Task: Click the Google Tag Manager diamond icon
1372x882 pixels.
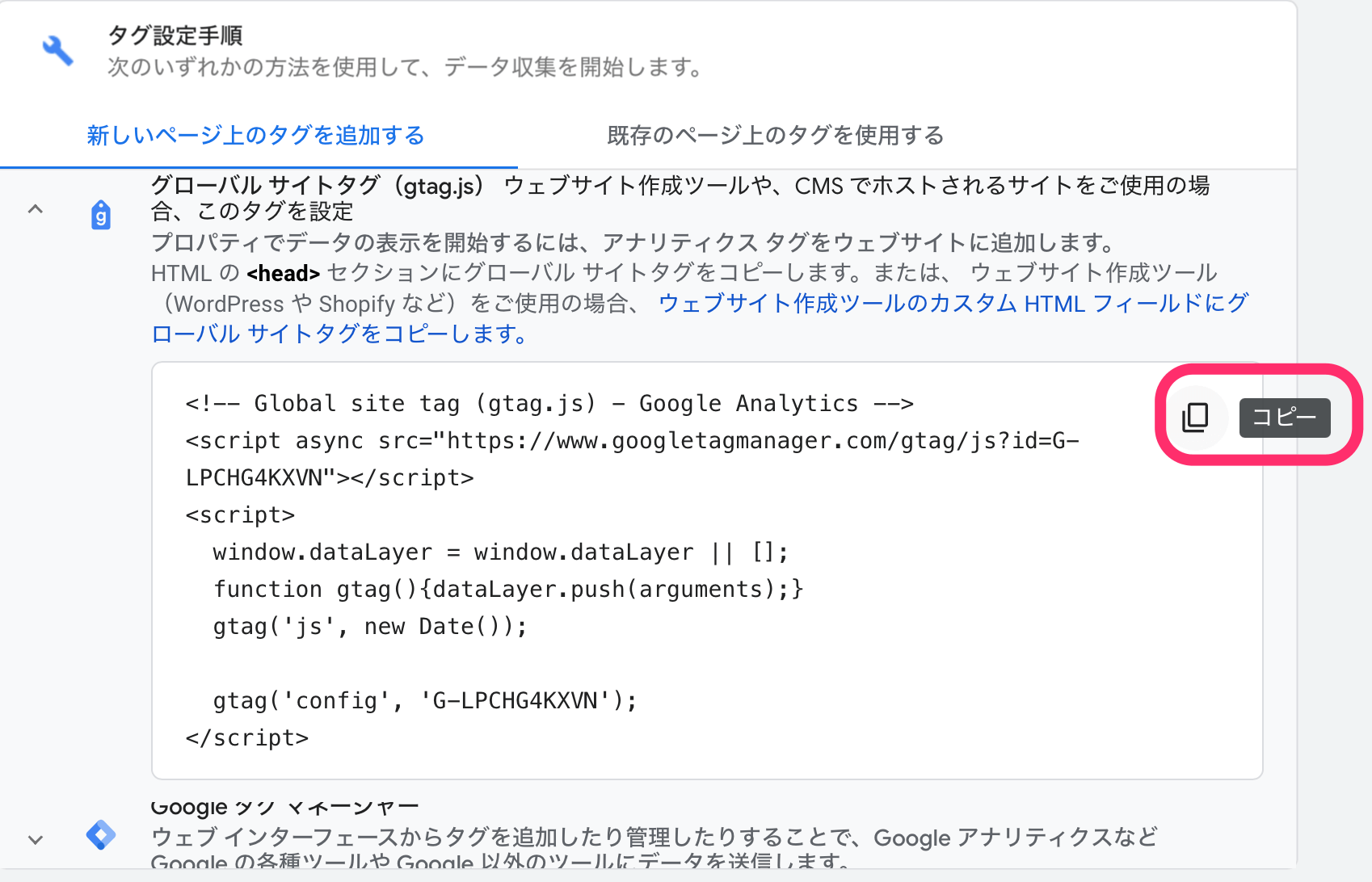Action: coord(101,834)
